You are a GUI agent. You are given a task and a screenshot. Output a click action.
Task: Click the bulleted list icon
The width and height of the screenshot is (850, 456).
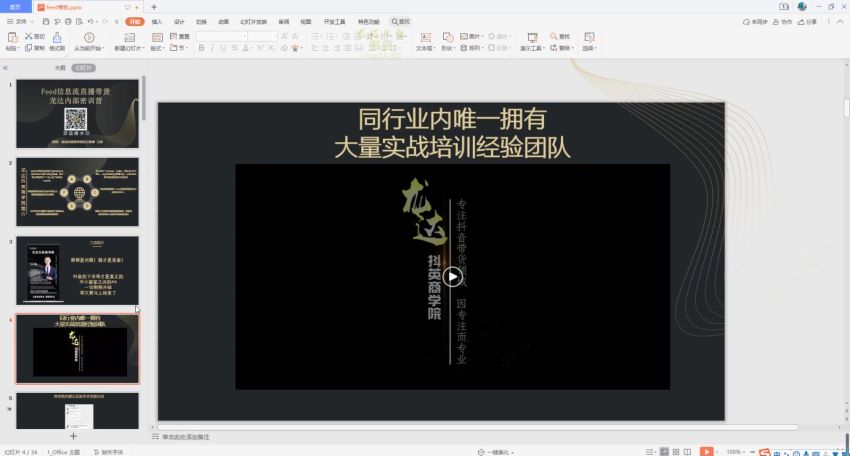pyautogui.click(x=315, y=36)
